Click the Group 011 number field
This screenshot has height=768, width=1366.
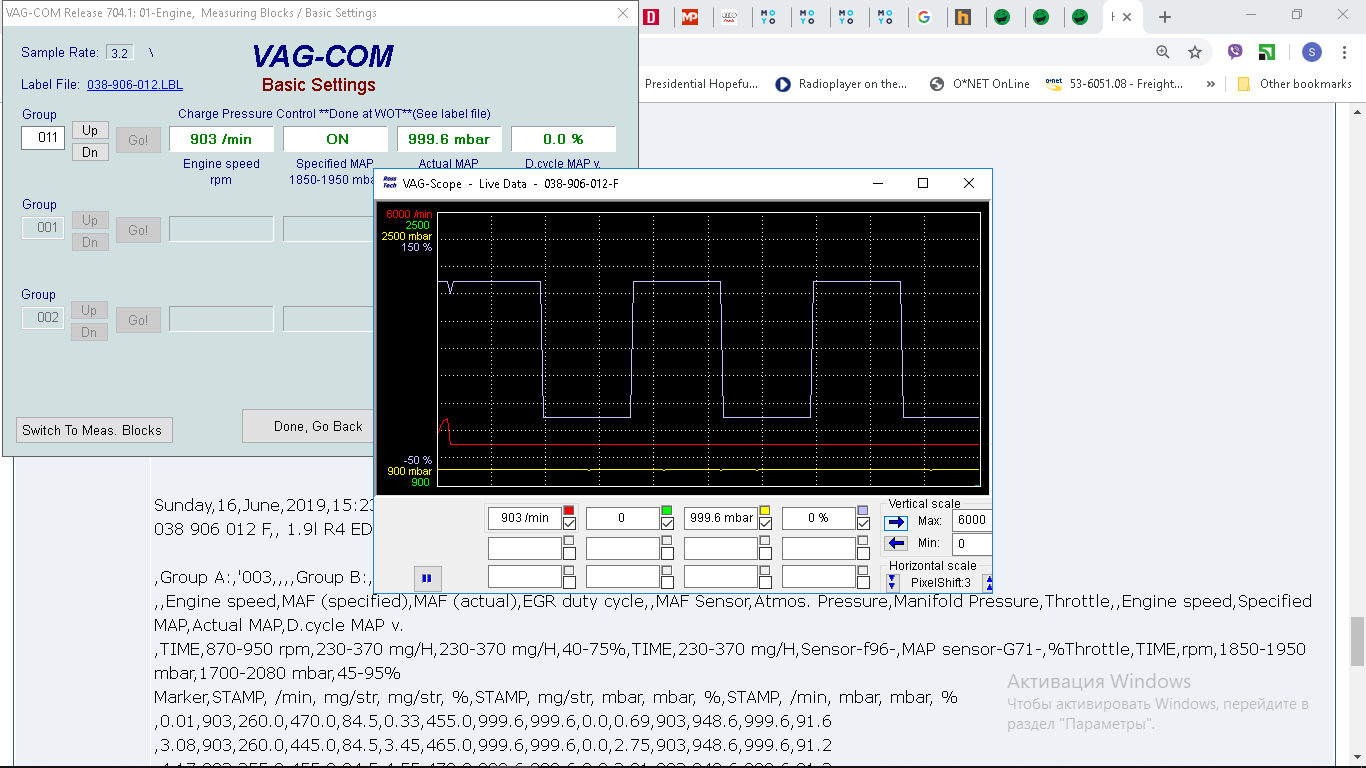tap(43, 138)
